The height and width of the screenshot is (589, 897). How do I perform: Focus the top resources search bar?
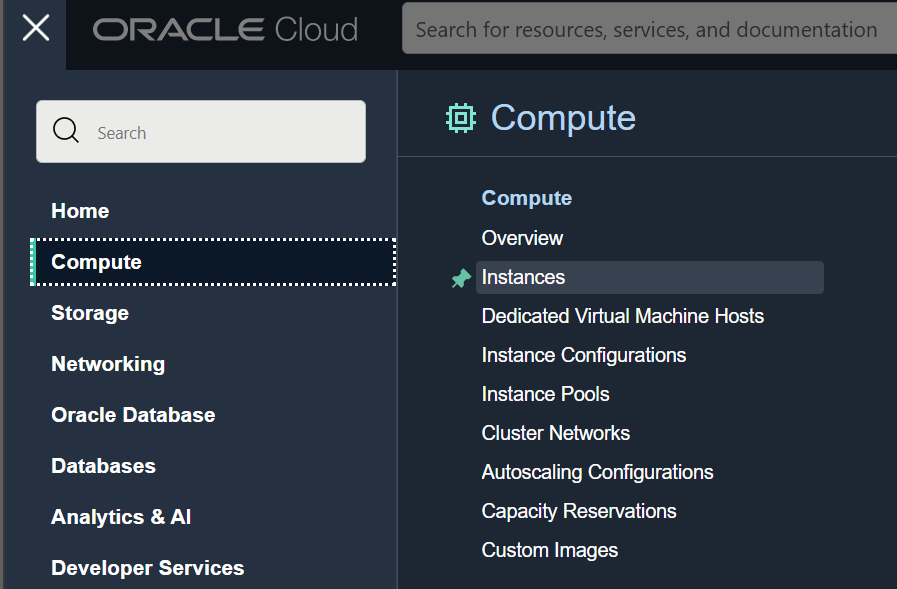pyautogui.click(x=649, y=29)
